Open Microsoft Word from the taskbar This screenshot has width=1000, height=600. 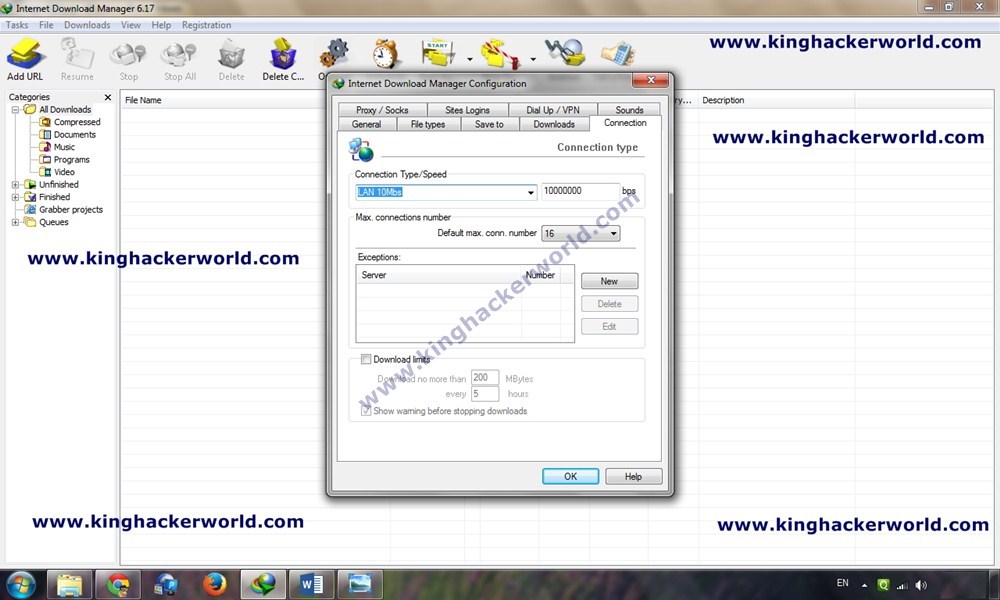pyautogui.click(x=311, y=585)
